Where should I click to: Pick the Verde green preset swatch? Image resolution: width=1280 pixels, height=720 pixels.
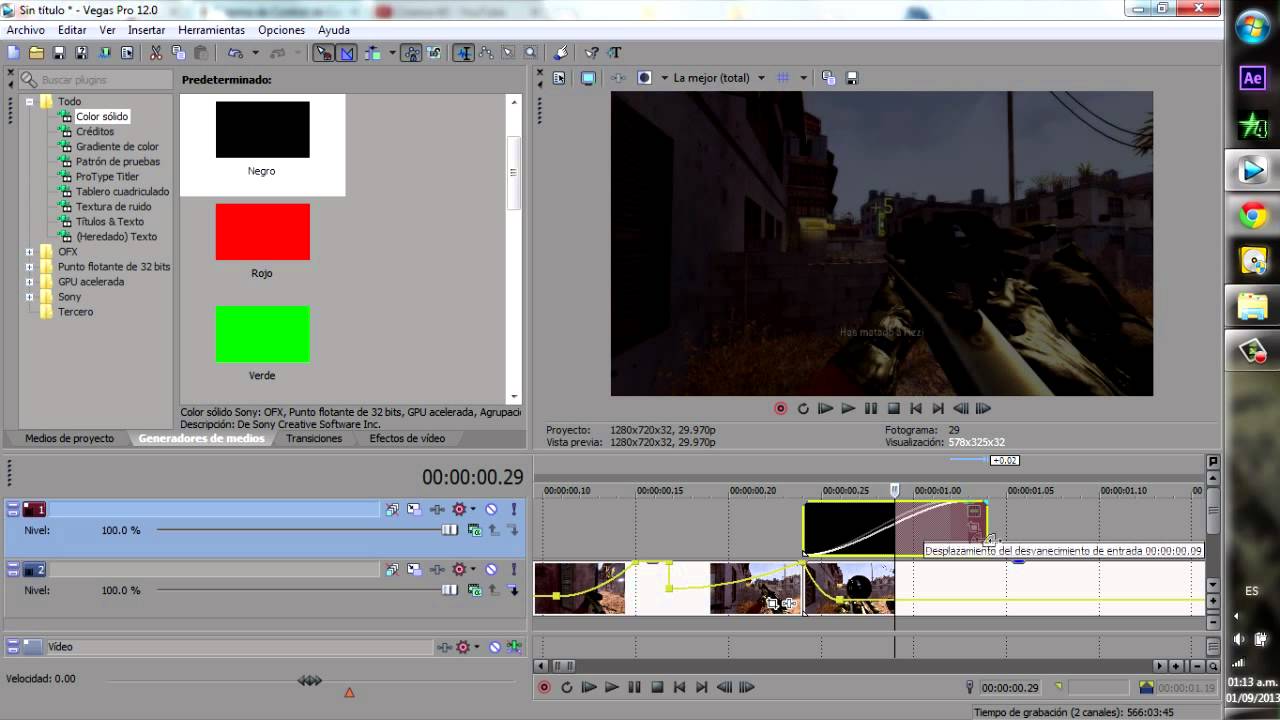click(262, 334)
